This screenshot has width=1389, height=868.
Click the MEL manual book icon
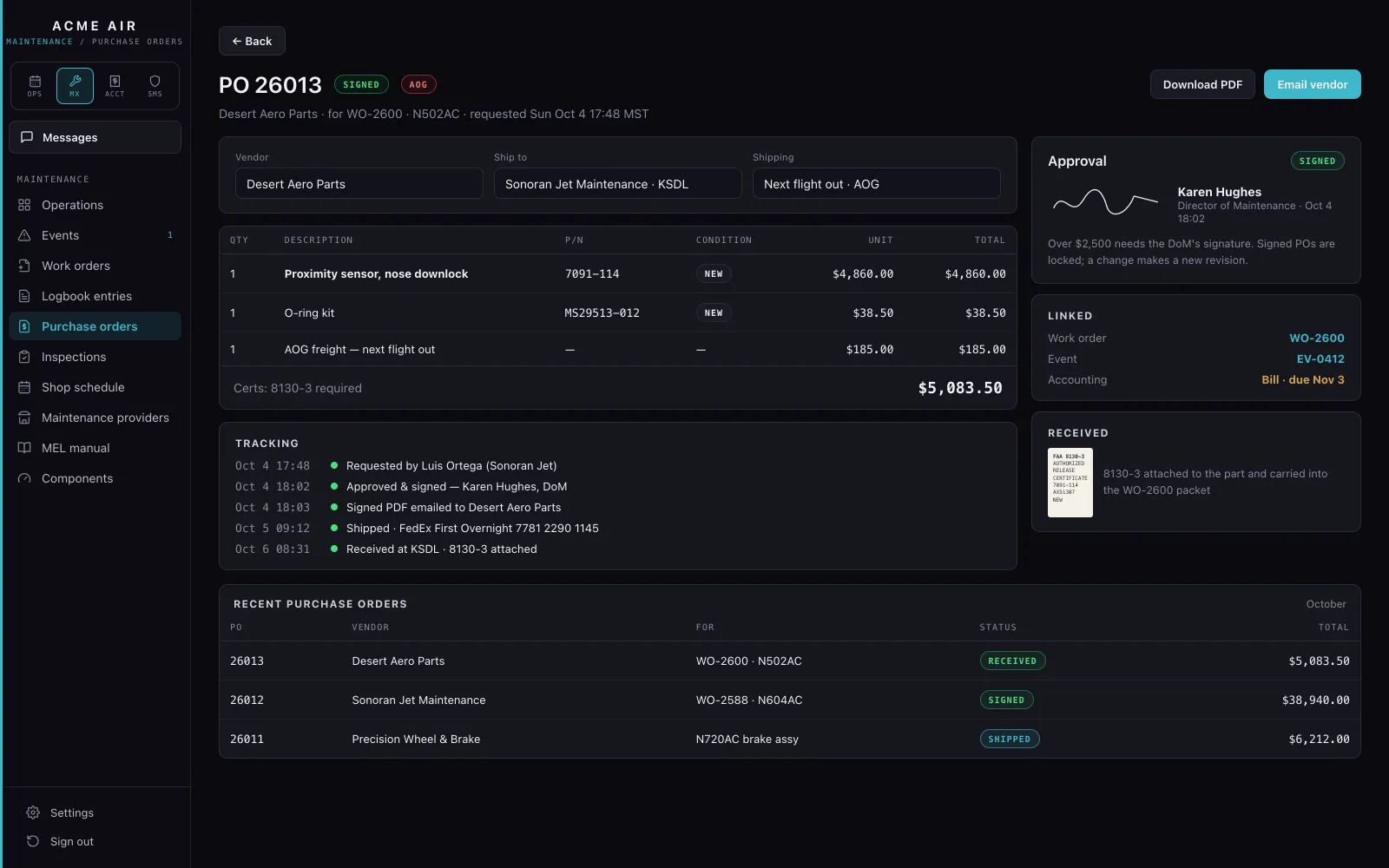tap(24, 448)
